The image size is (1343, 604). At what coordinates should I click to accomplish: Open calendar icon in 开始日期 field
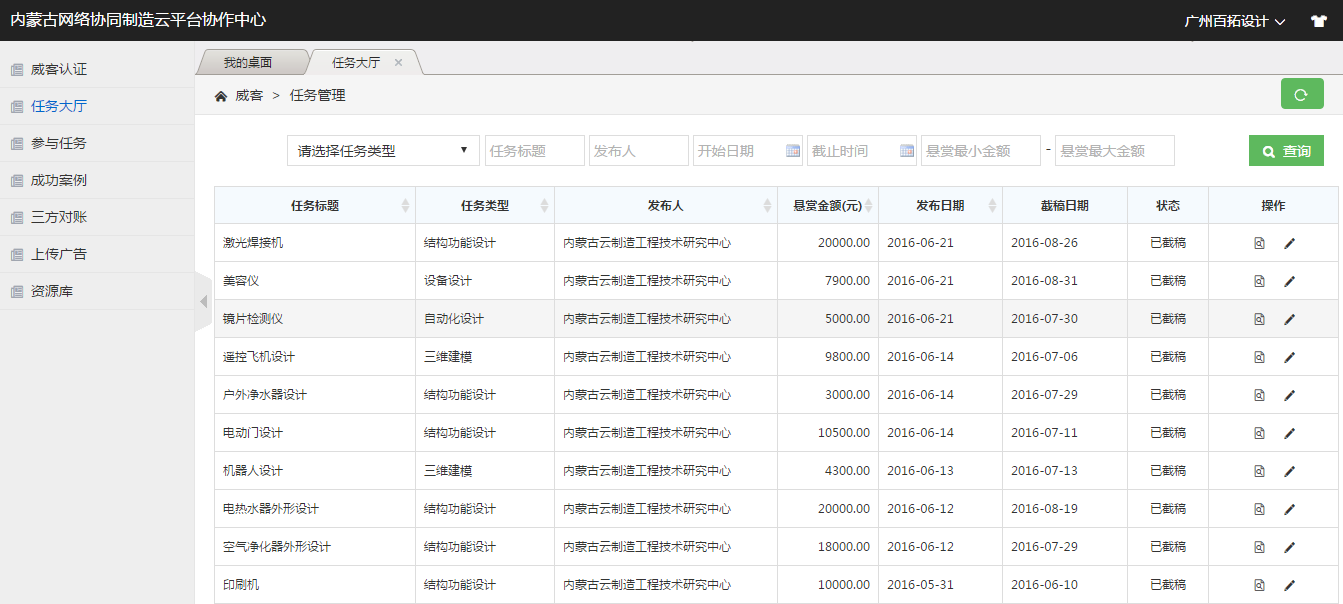pos(793,151)
